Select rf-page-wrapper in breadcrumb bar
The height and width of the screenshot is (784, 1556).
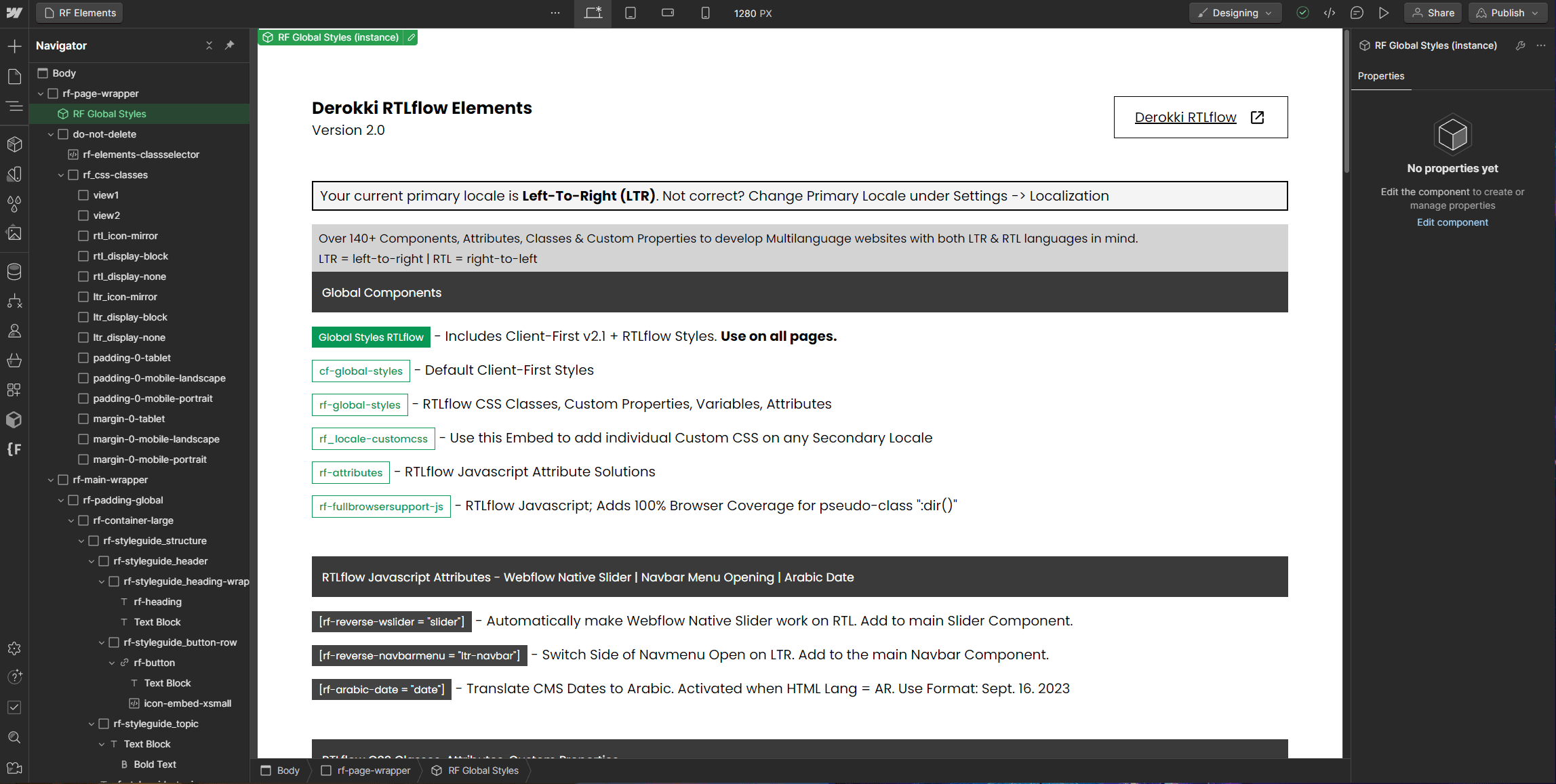[x=366, y=770]
